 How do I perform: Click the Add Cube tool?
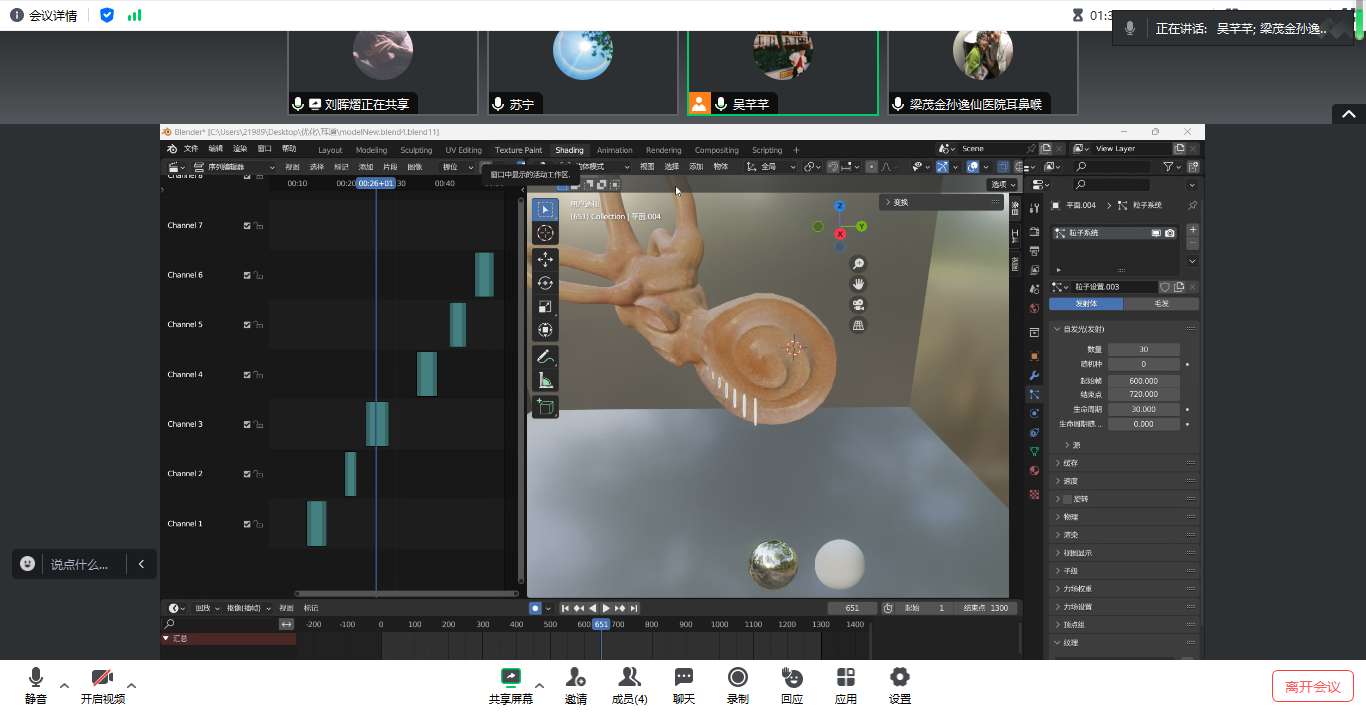click(545, 406)
